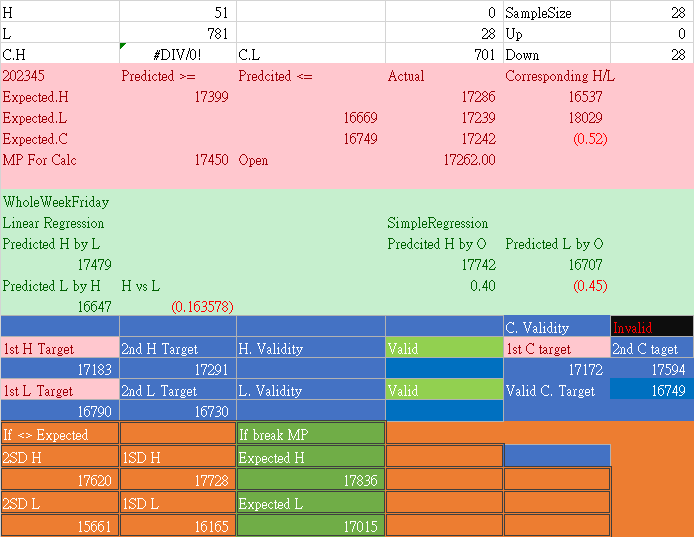
Task: Click the If break MP cell
Action: click(x=310, y=434)
